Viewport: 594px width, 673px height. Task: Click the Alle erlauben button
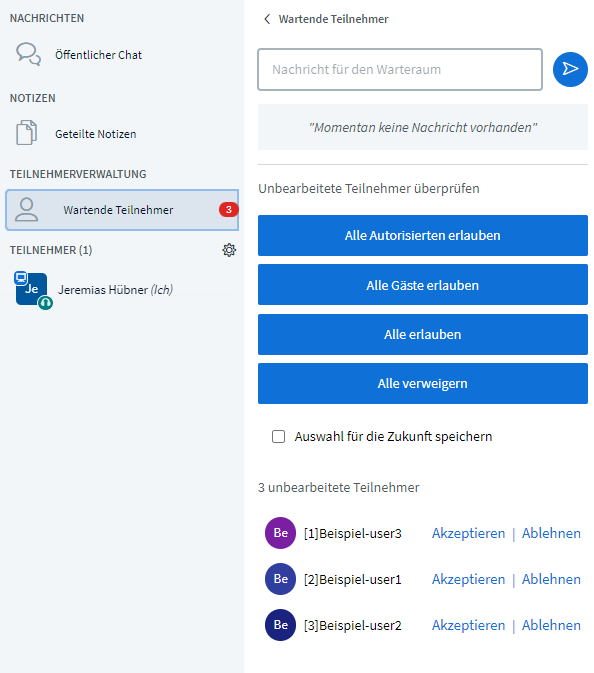[423, 334]
